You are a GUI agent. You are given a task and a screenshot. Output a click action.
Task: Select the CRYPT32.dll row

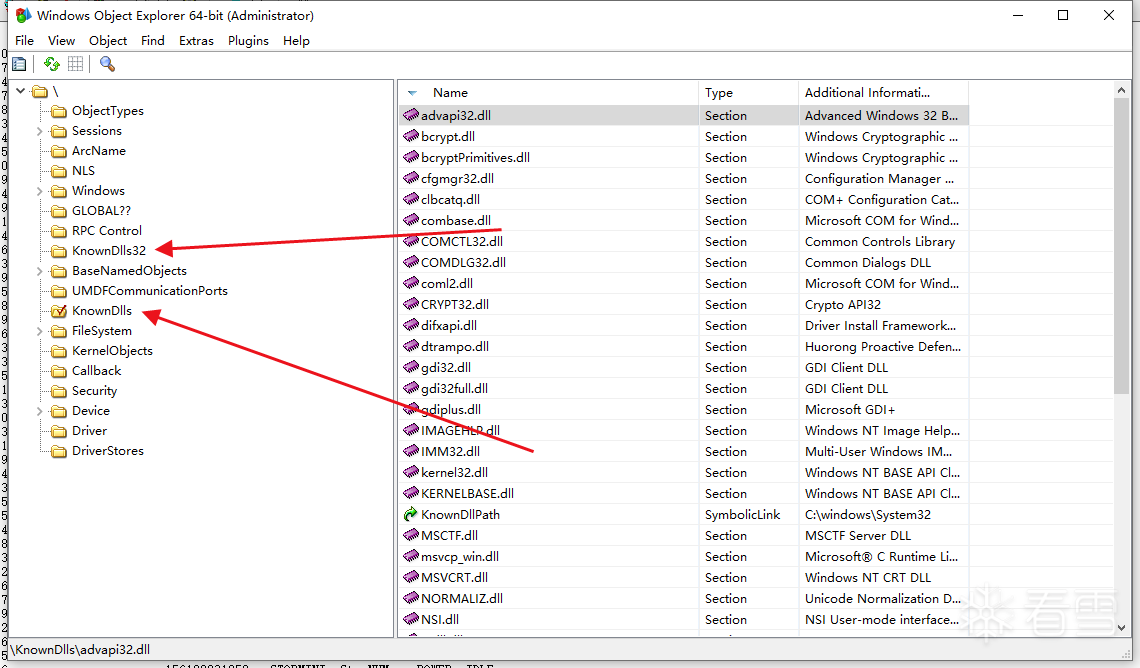(683, 305)
